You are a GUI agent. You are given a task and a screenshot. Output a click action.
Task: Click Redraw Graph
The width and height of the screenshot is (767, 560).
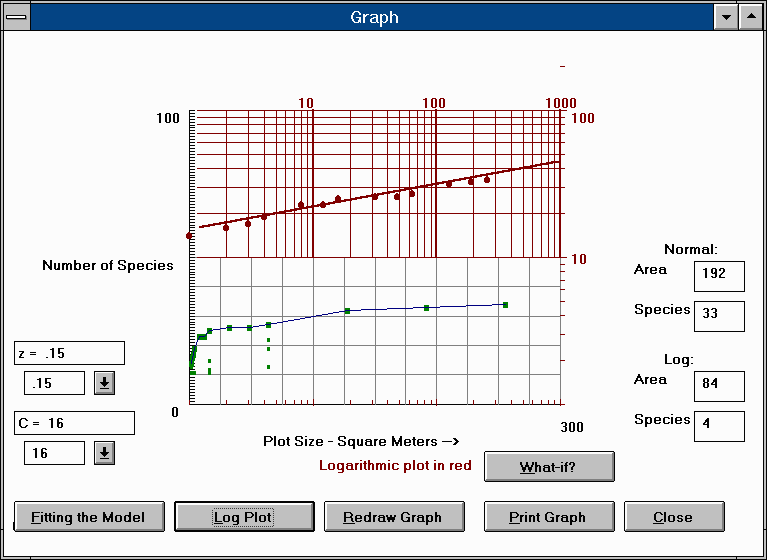(391, 517)
